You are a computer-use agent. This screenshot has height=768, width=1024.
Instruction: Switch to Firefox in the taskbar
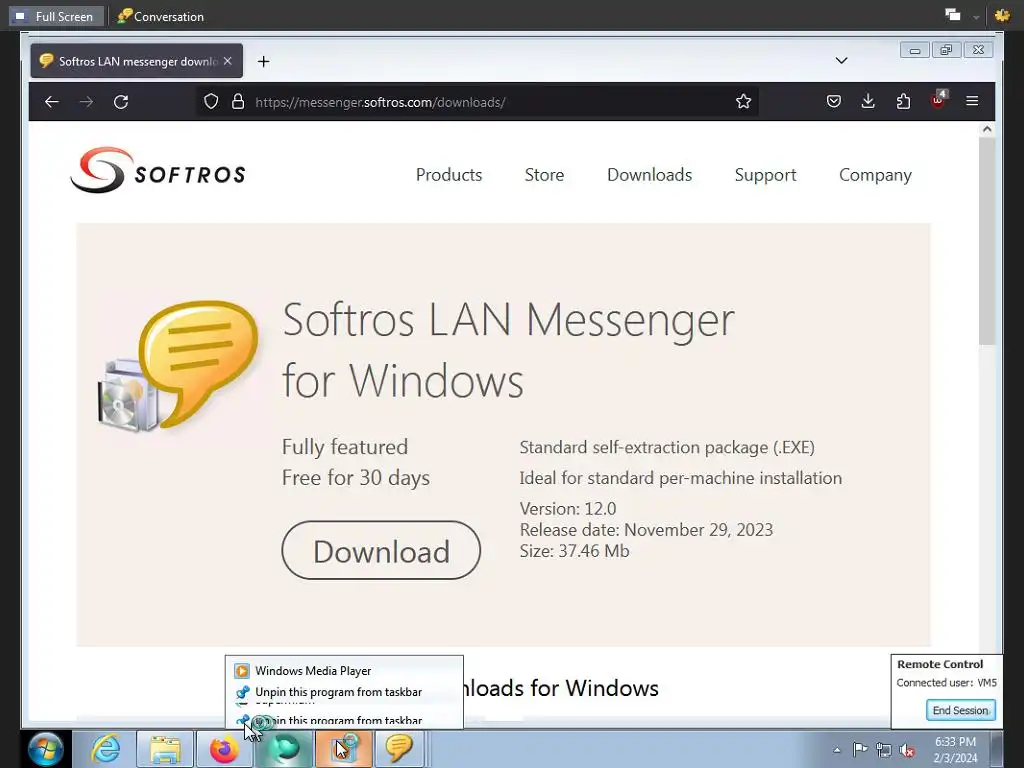coord(224,749)
